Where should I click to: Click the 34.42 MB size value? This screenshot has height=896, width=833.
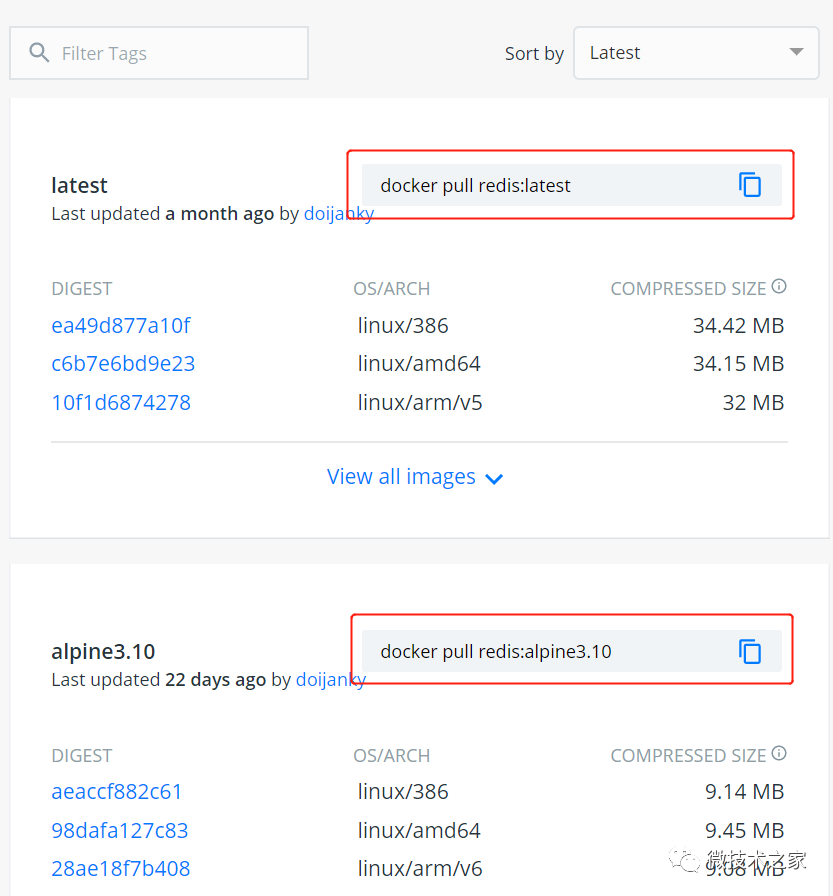tap(738, 325)
